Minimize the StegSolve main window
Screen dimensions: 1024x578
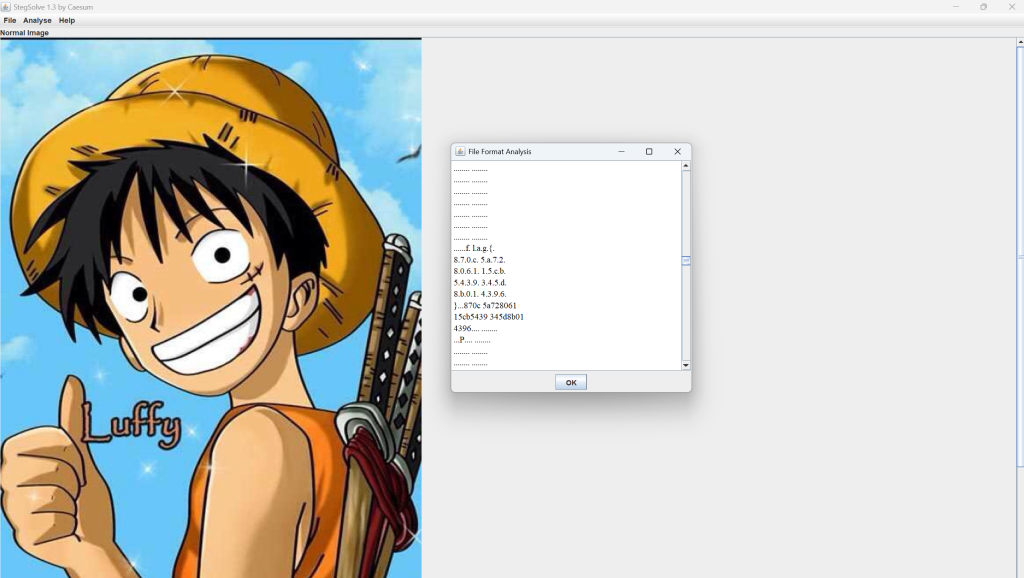click(956, 7)
